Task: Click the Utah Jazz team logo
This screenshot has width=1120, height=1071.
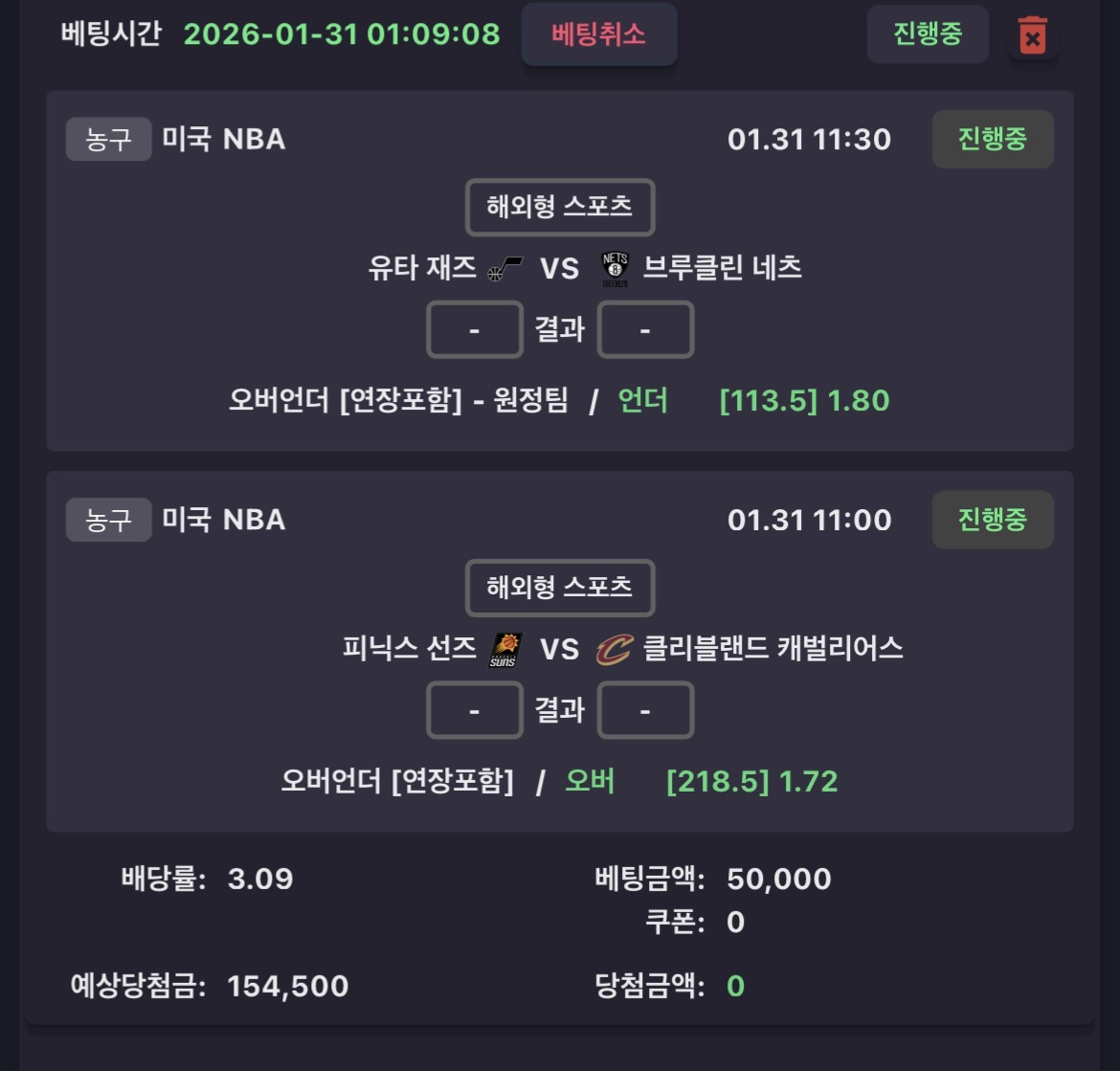Action: point(504,268)
